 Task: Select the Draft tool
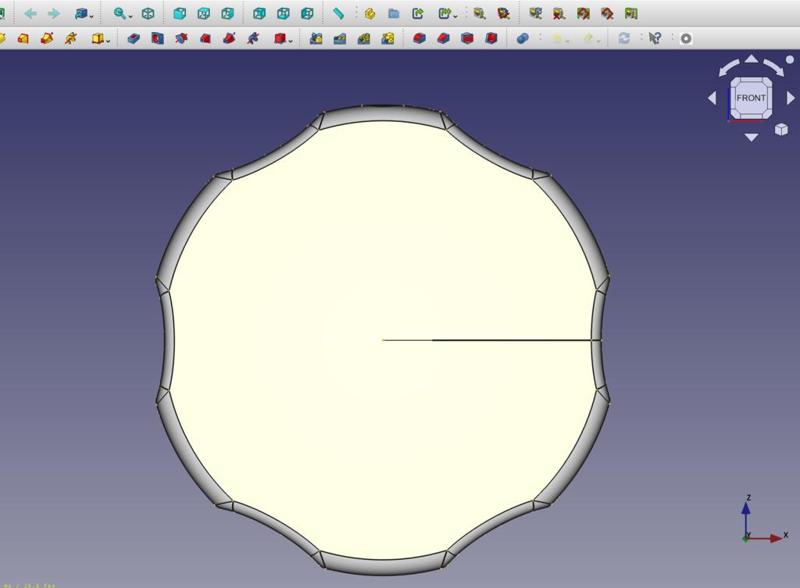click(x=467, y=38)
